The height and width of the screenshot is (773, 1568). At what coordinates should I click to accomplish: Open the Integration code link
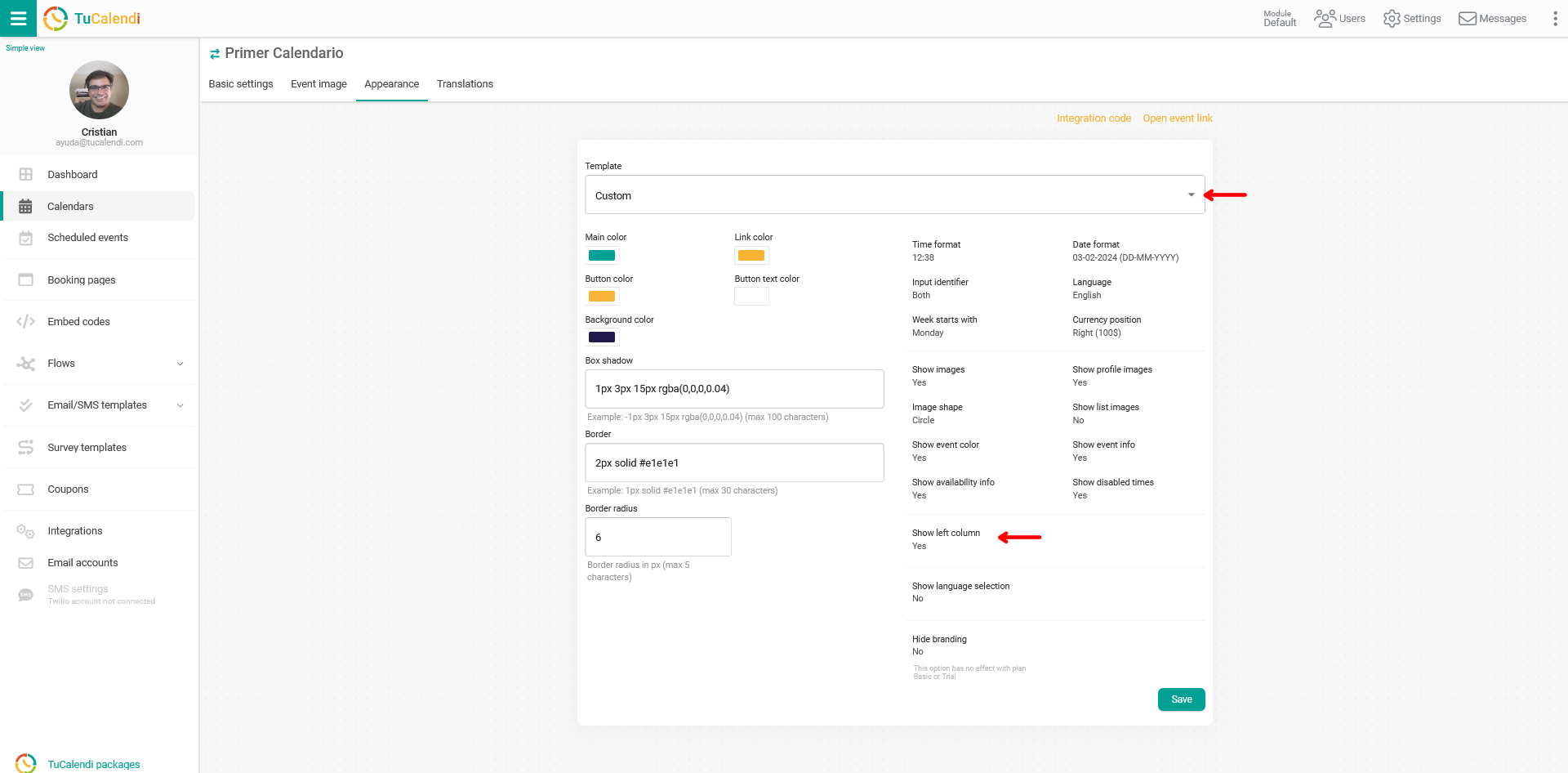pos(1094,118)
